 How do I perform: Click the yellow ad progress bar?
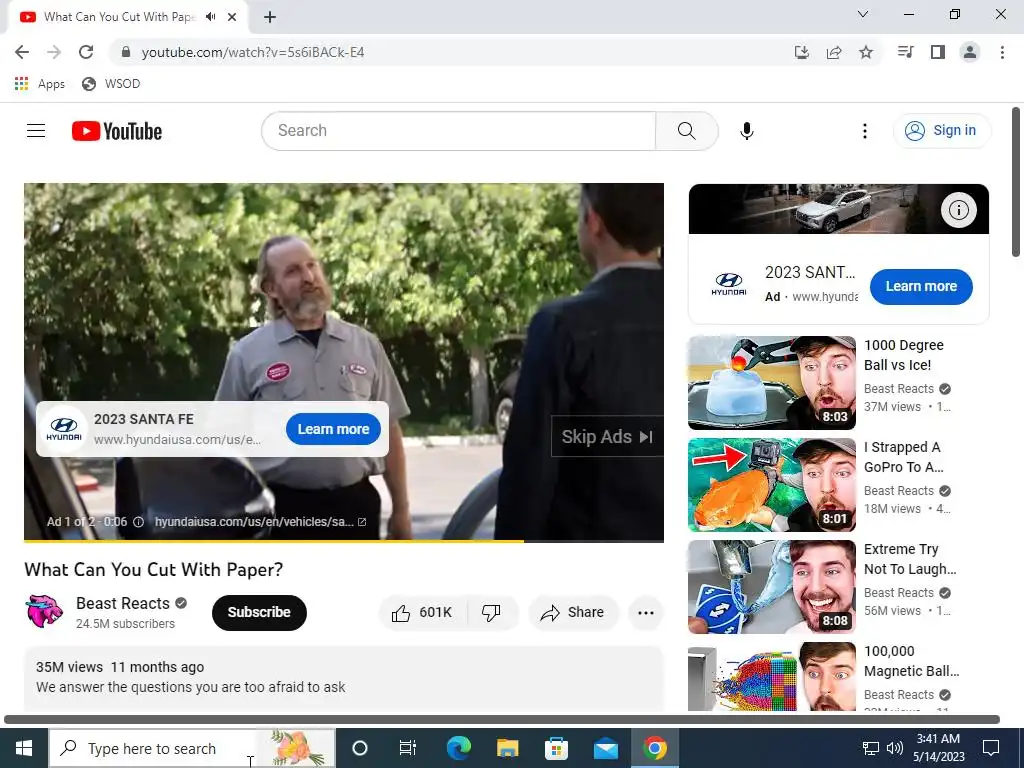[274, 541]
